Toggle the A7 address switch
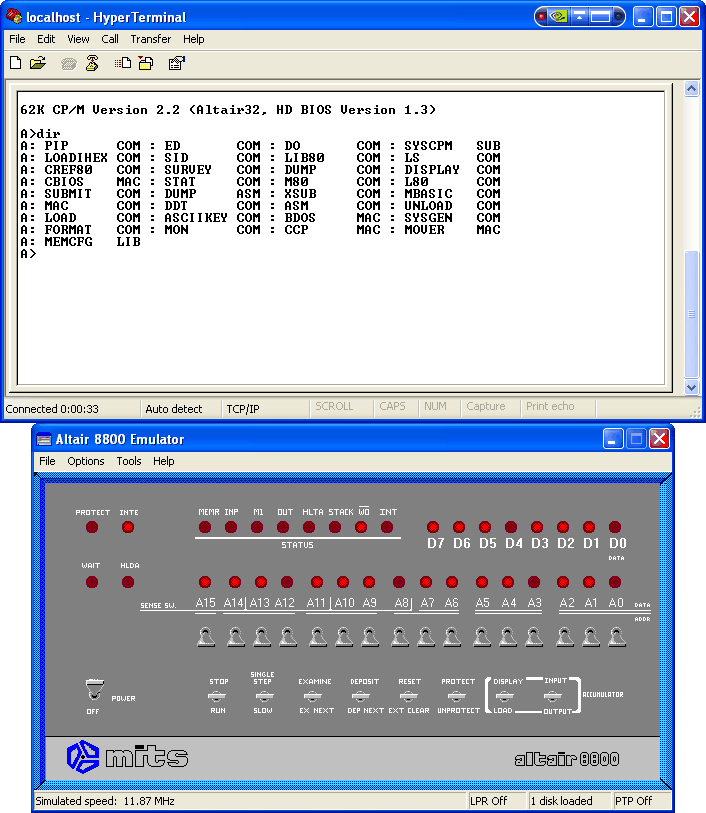The height and width of the screenshot is (813, 706). pos(426,637)
